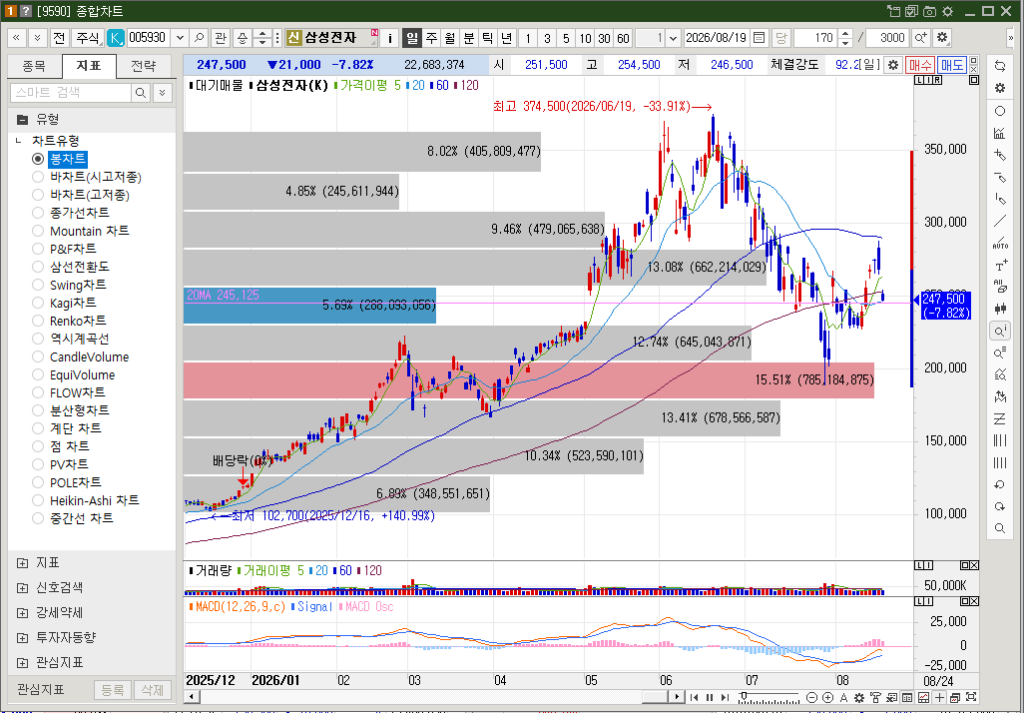This screenshot has height=713, width=1024.
Task: Undo the last chart drawing
Action: pos(999,484)
